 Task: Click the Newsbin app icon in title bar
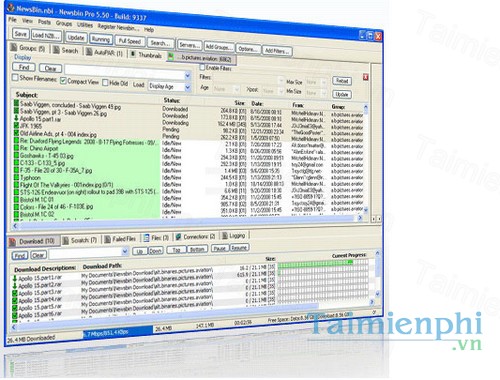pos(11,8)
